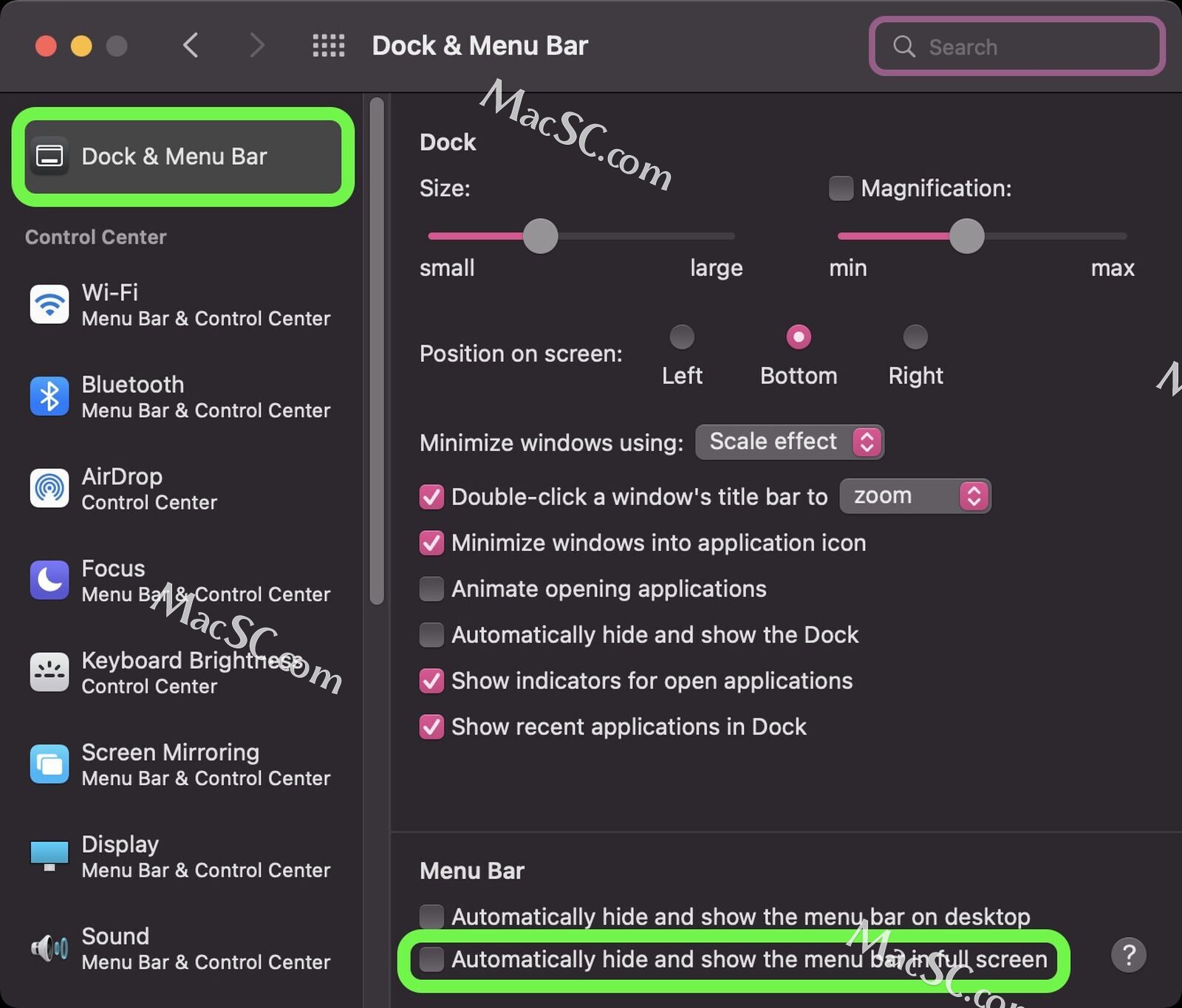
Task: Click the Keyboard Brightness icon
Action: 49,672
